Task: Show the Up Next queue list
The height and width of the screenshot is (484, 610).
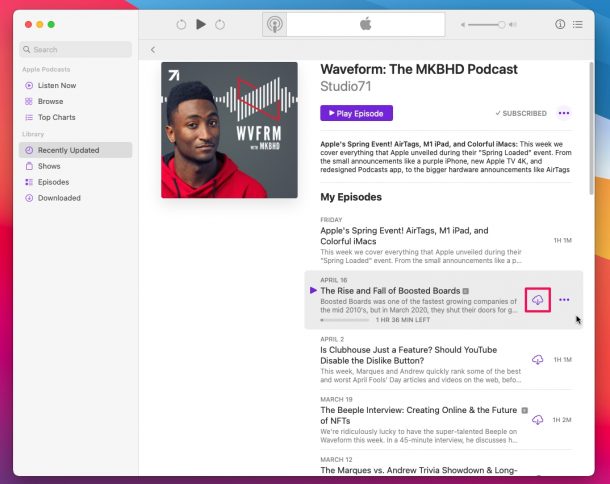Action: (578, 24)
